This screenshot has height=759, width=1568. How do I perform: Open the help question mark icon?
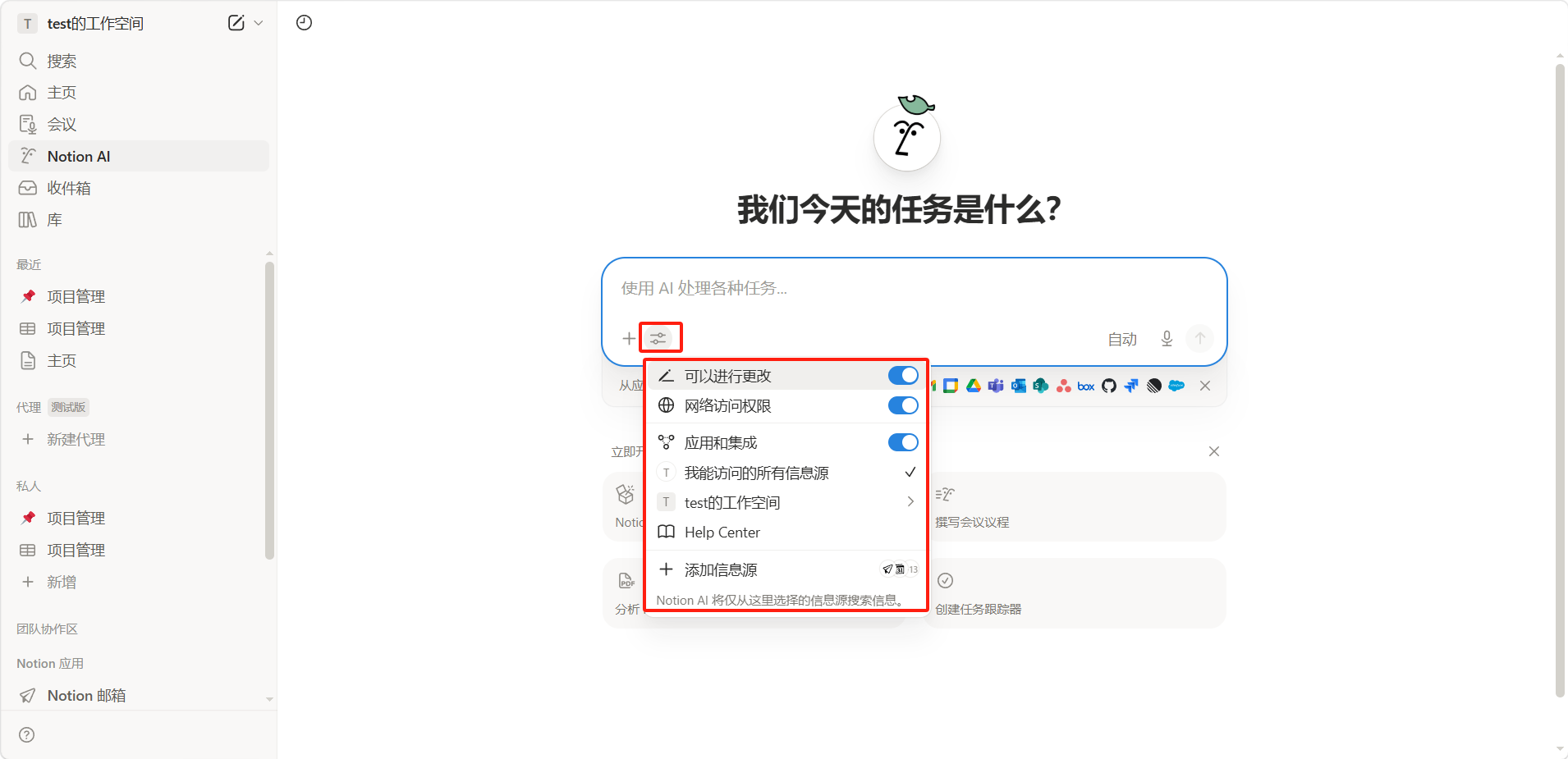(27, 734)
